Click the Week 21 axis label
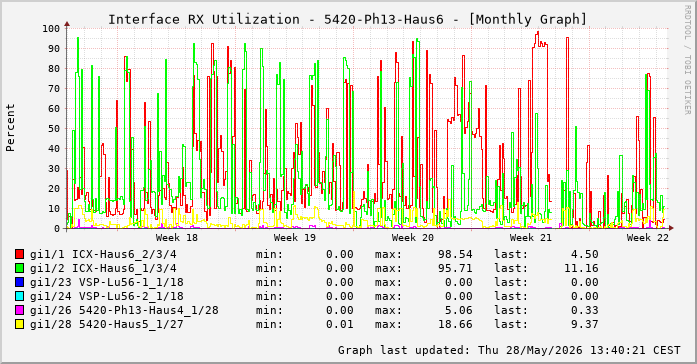Image resolution: width=697 pixels, height=364 pixels. (x=530, y=238)
